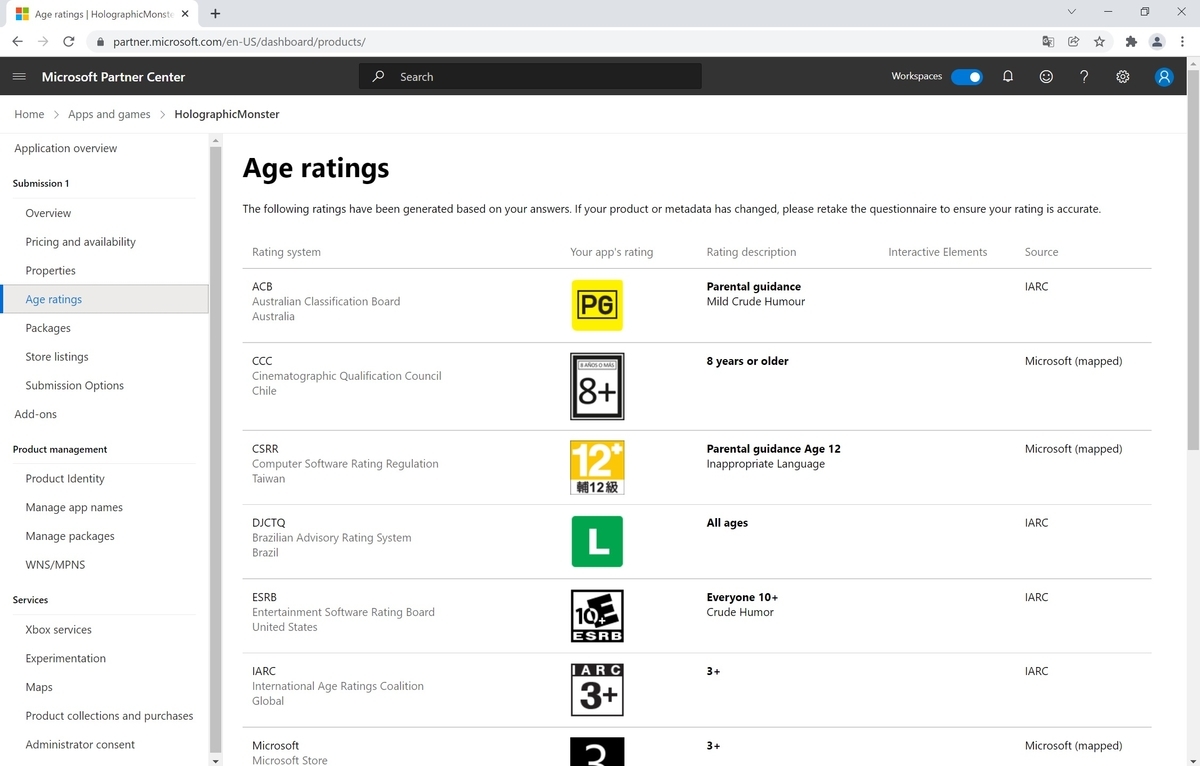This screenshot has width=1200, height=766.
Task: Click the 'Mild Crude Humour' descriptor
Action: pos(756,301)
